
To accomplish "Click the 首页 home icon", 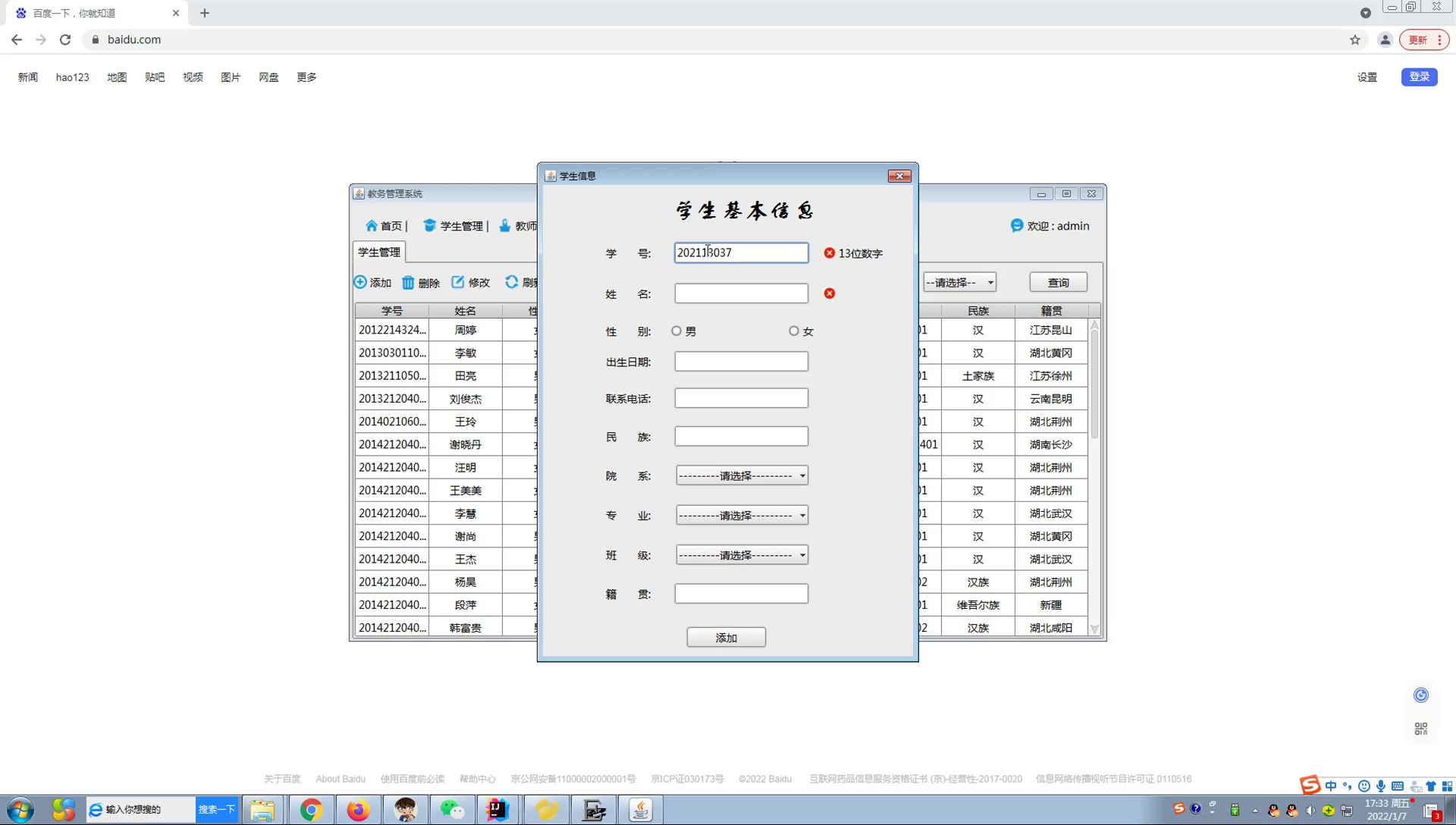I will click(371, 225).
